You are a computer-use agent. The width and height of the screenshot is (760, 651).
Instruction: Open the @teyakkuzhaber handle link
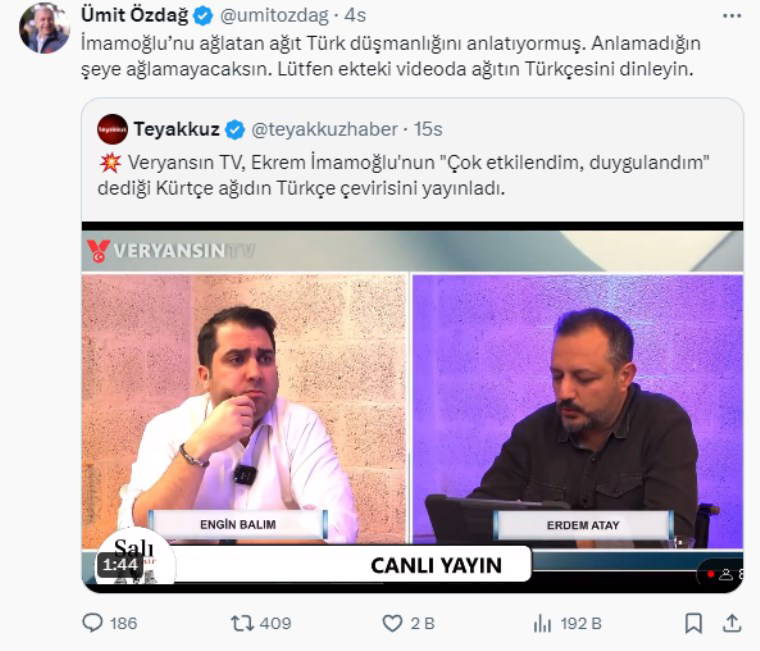325,129
